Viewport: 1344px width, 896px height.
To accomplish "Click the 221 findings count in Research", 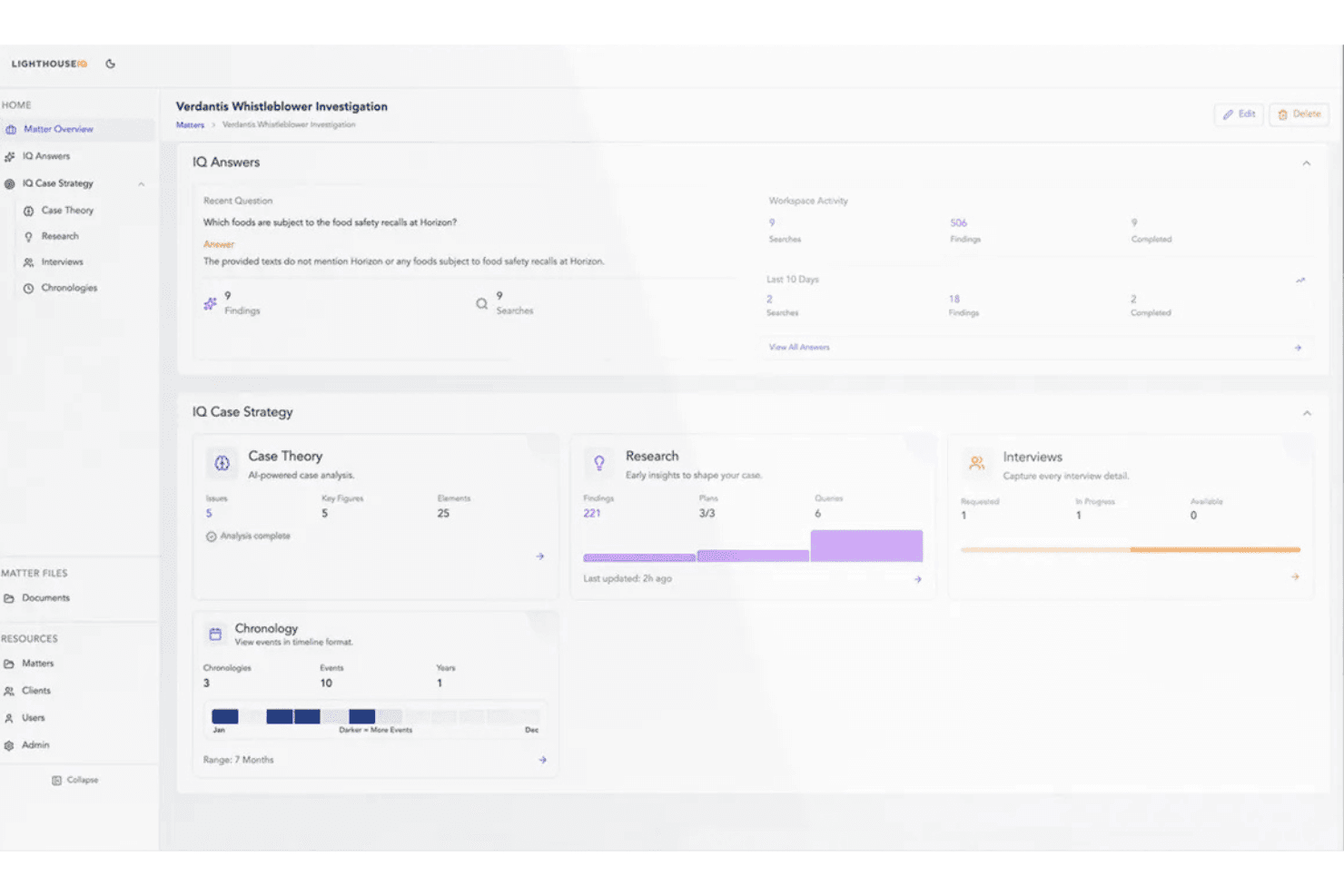I will point(592,514).
